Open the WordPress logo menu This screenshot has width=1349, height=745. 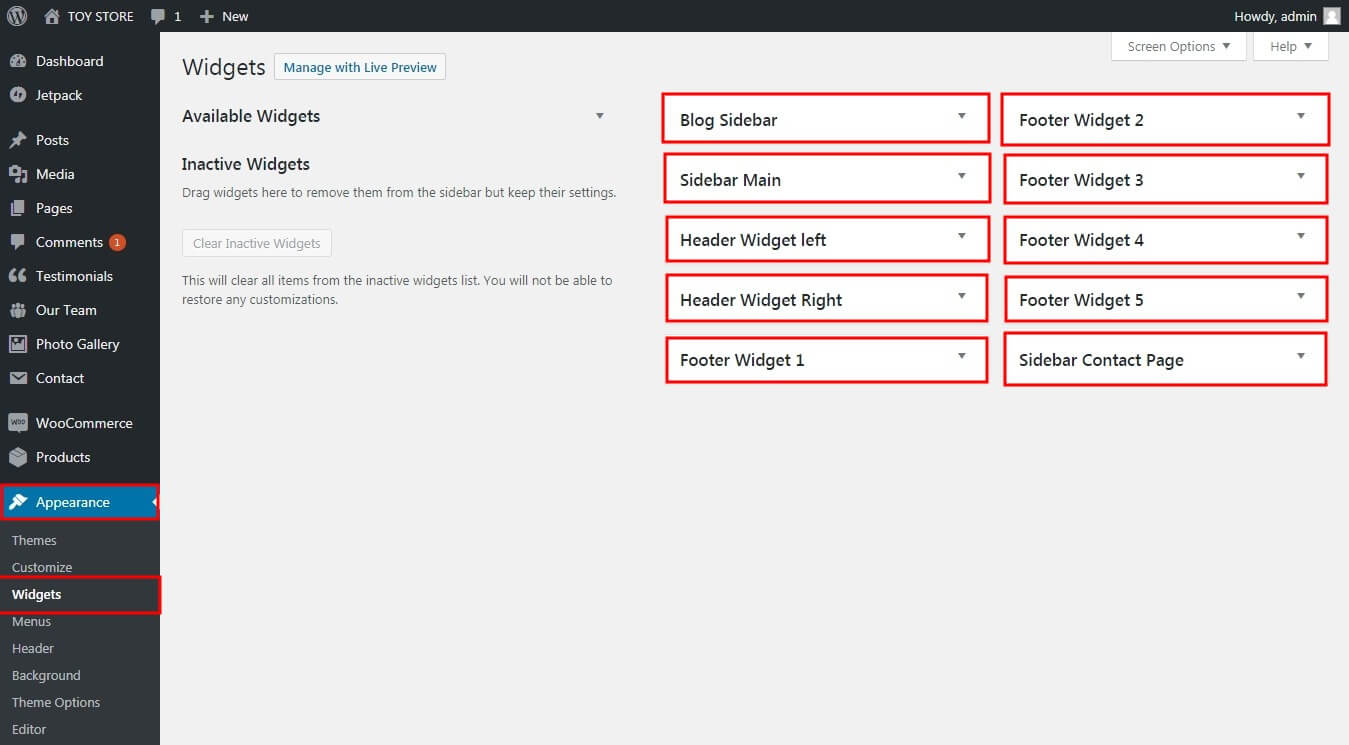point(17,16)
